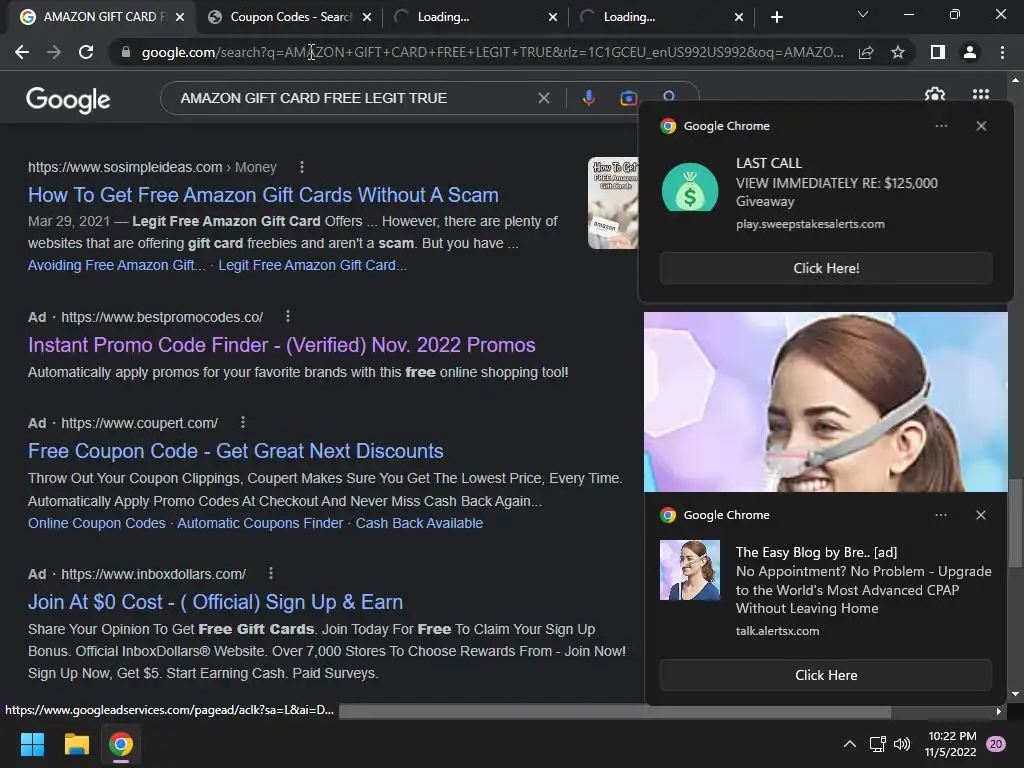The height and width of the screenshot is (768, 1024).
Task: Open the tab search chevron
Action: [x=863, y=14]
